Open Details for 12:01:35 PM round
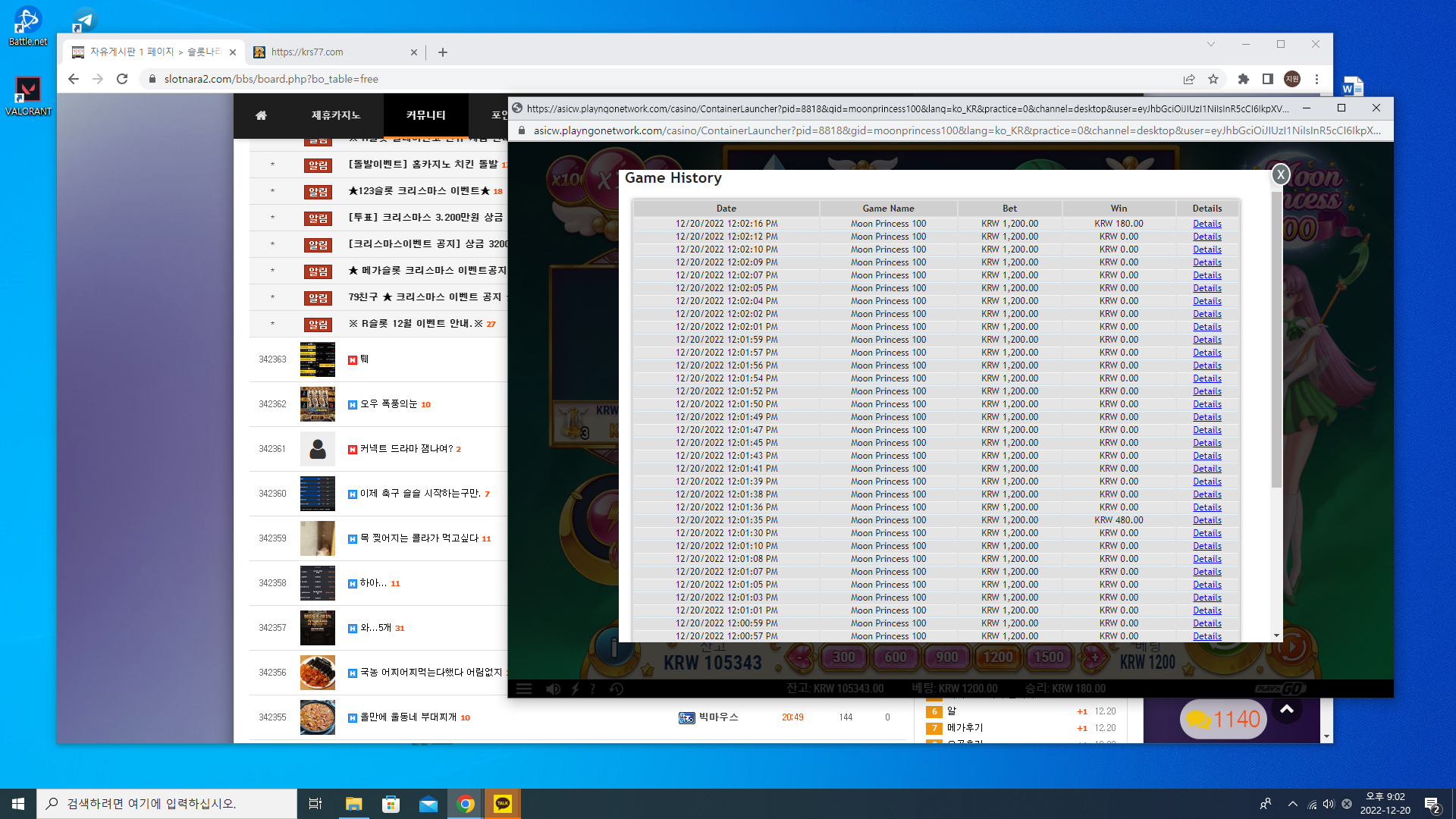The image size is (1456, 819). 1207,520
